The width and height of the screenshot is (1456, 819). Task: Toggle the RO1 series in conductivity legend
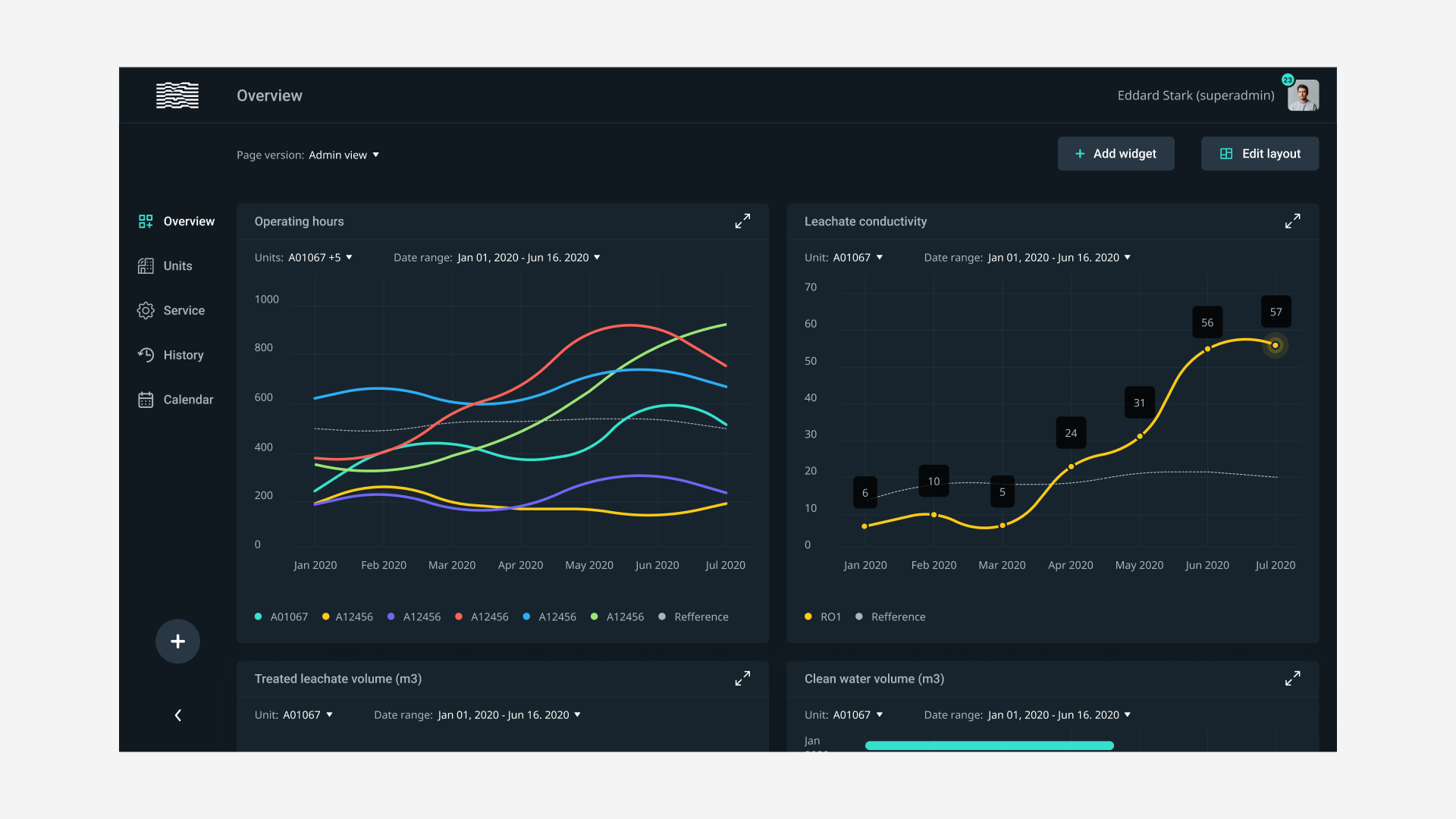tap(823, 617)
